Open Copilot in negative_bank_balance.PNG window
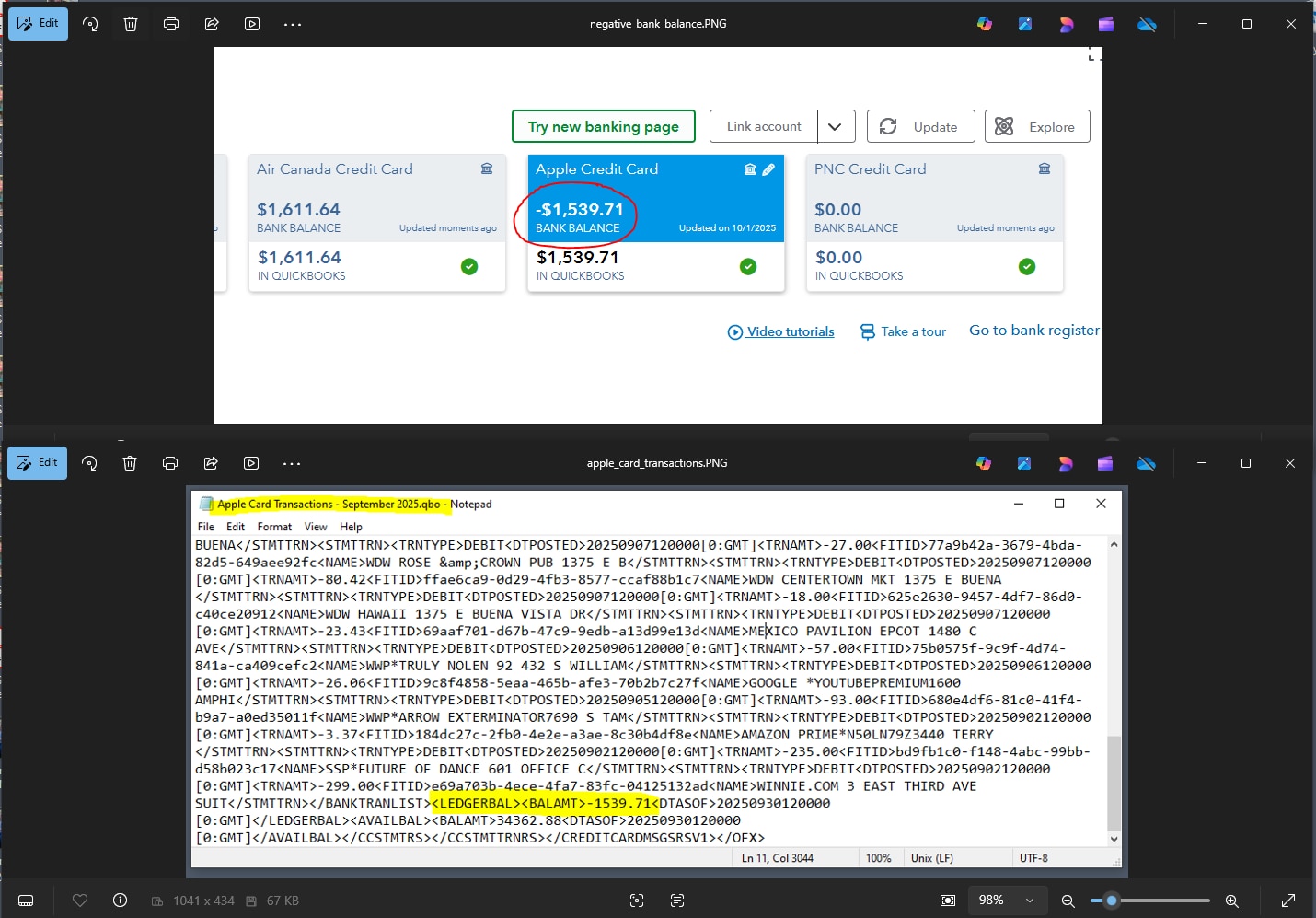The image size is (1316, 918). point(985,24)
